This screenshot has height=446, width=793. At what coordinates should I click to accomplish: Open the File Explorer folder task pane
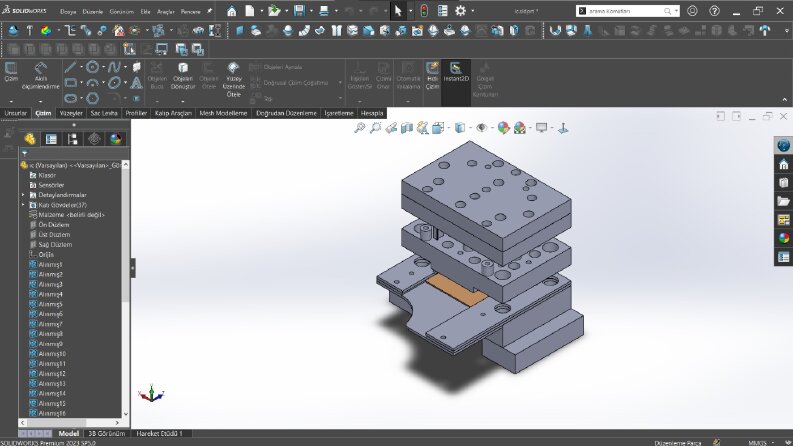click(783, 201)
